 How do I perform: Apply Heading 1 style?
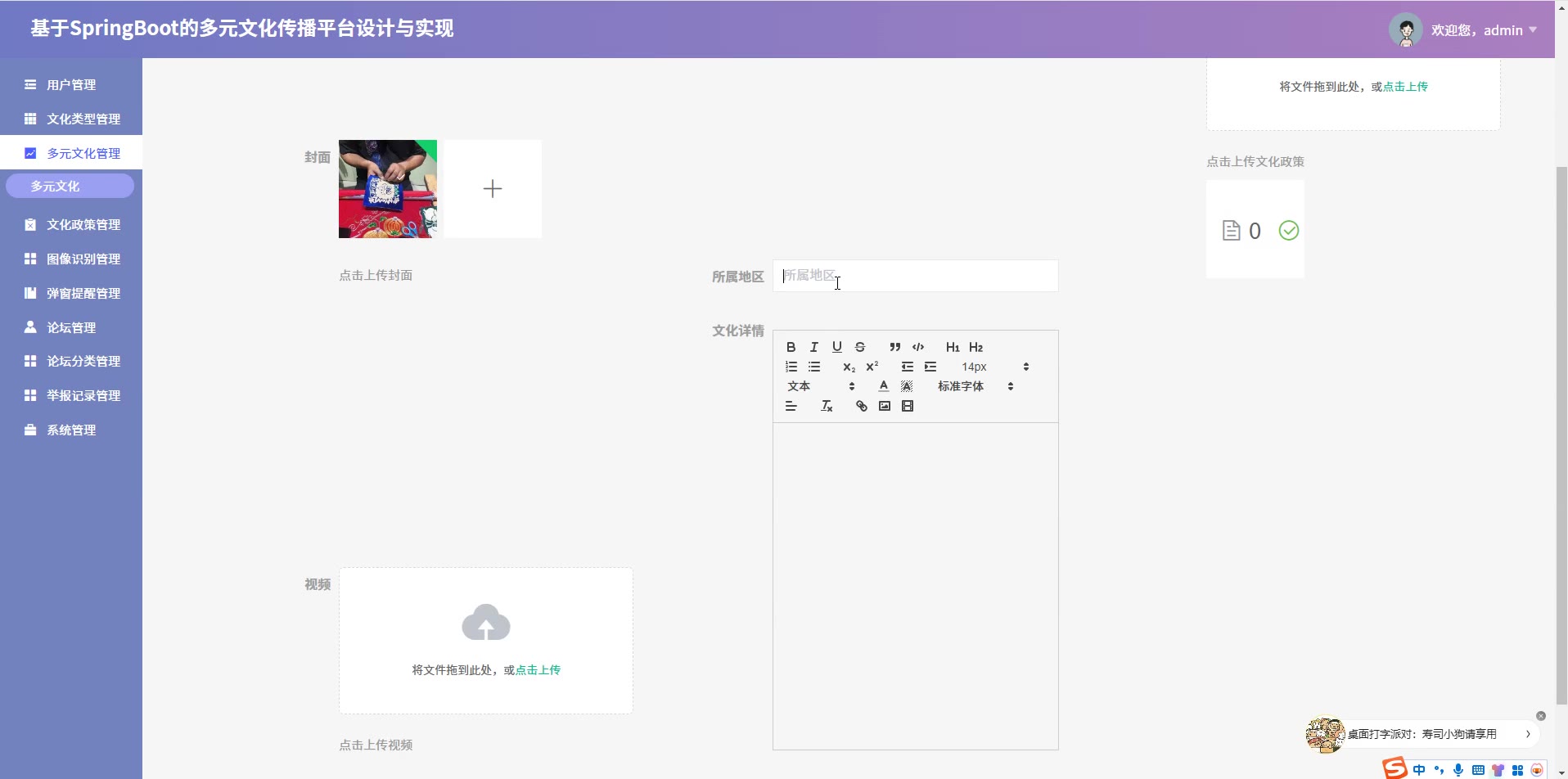[x=953, y=347]
